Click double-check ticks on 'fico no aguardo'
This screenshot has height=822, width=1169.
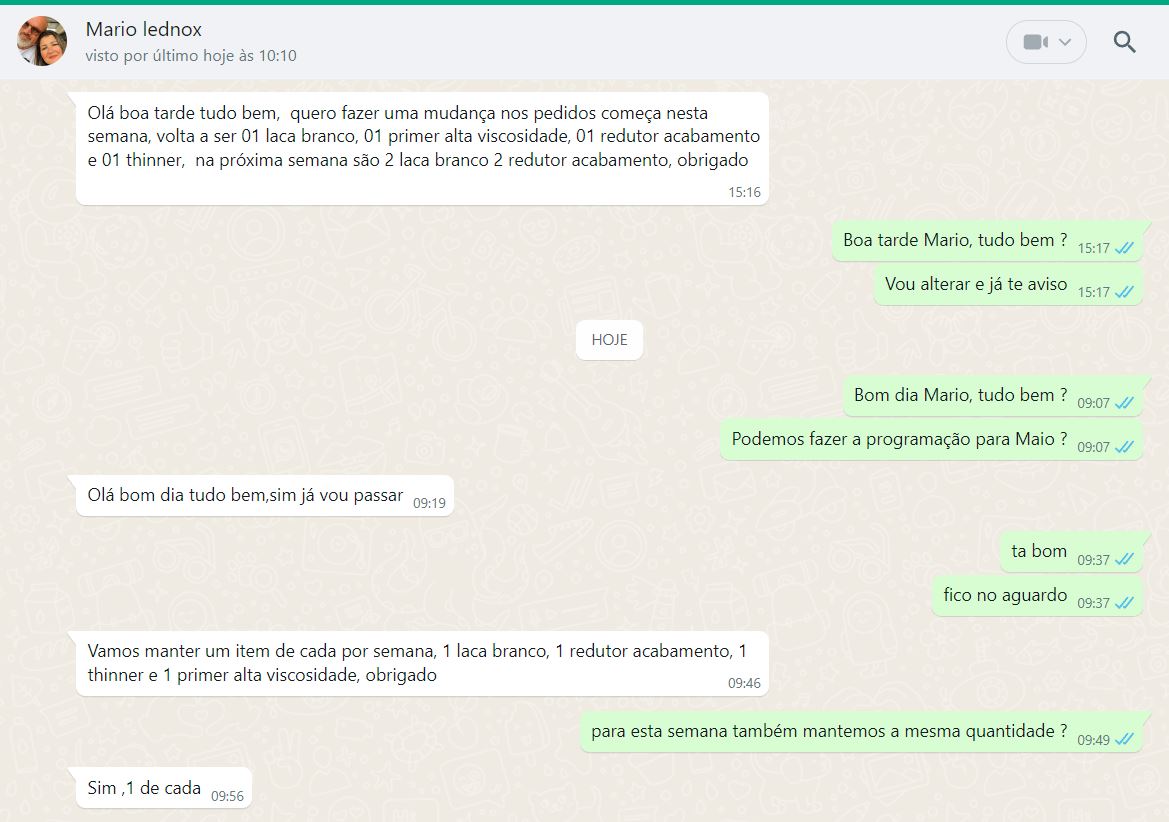pyautogui.click(x=1124, y=603)
